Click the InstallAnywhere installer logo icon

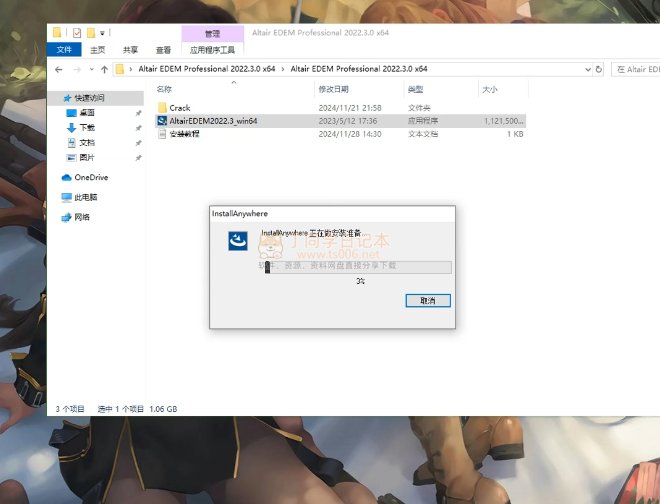click(238, 241)
